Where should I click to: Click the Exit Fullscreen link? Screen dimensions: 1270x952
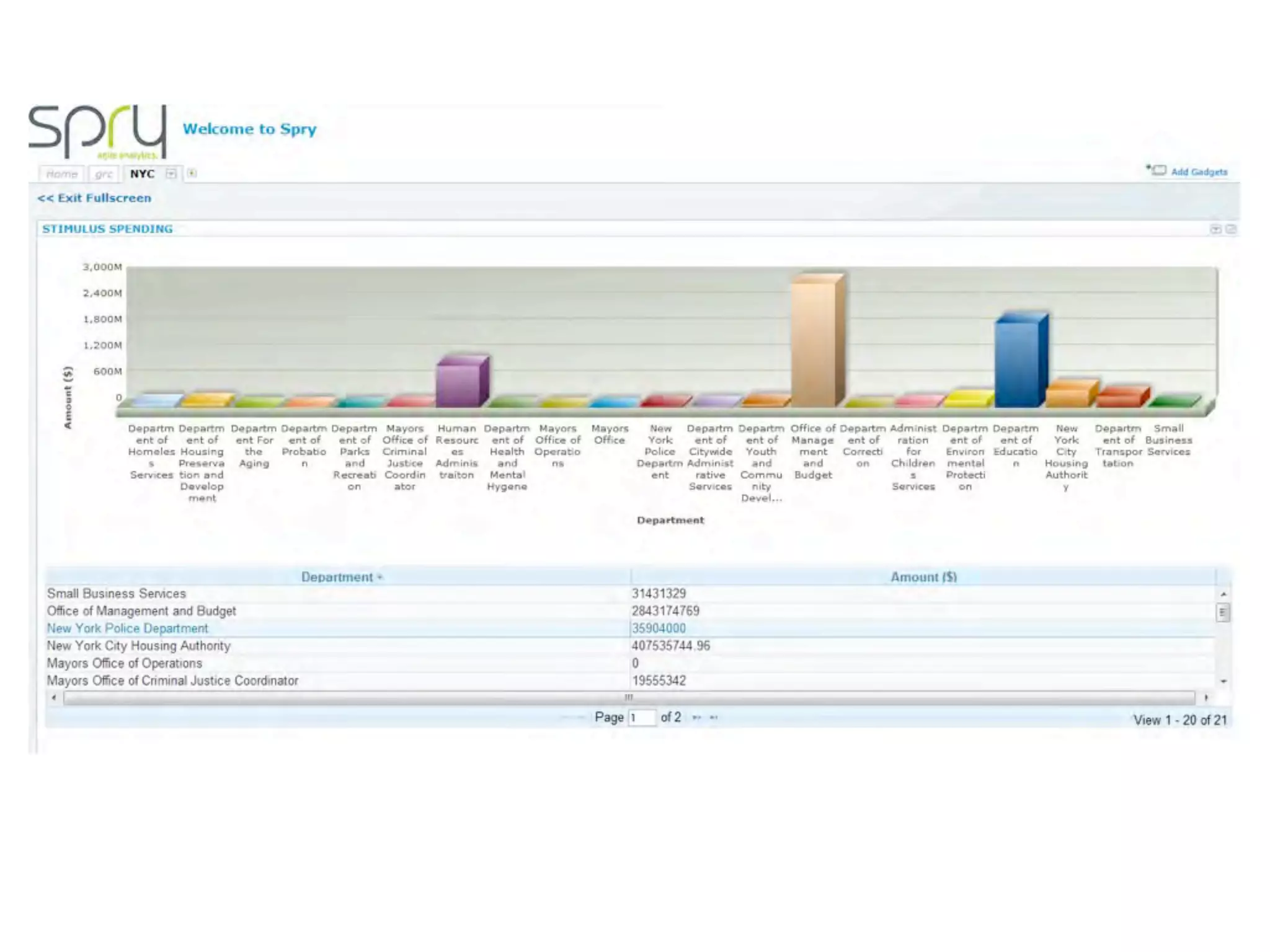[94, 198]
